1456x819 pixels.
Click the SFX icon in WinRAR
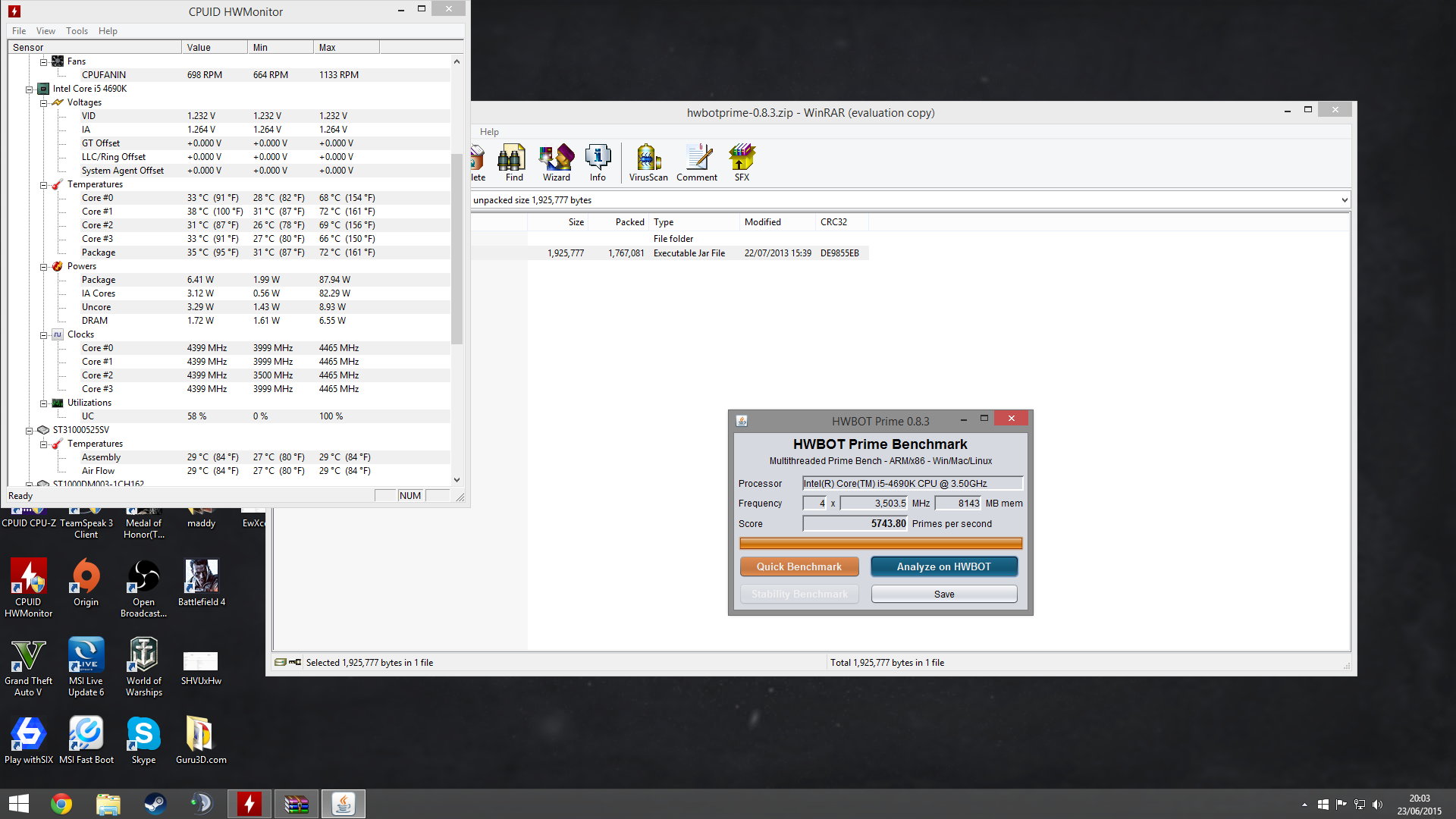(x=742, y=163)
